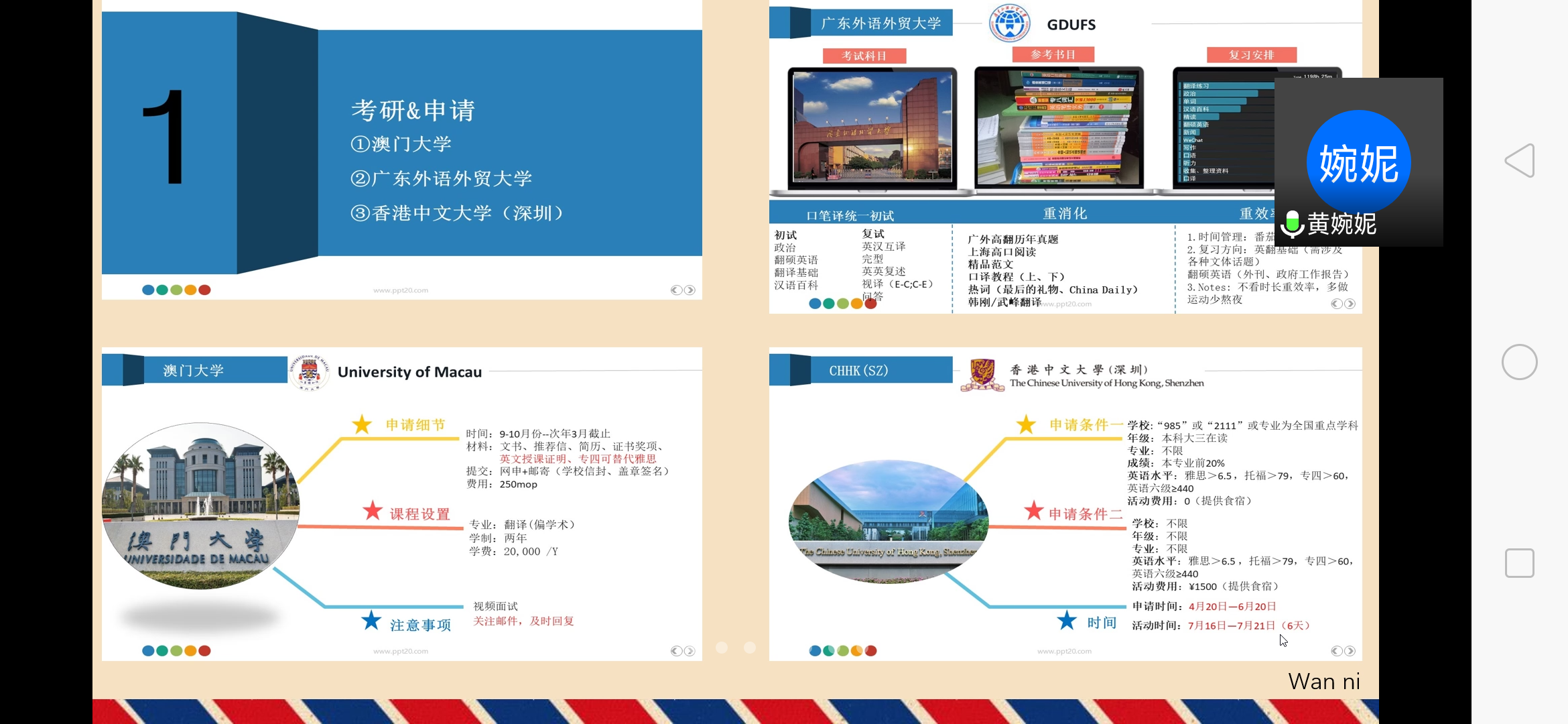Click next arrow on CHHK (SZ) slide

(1350, 651)
